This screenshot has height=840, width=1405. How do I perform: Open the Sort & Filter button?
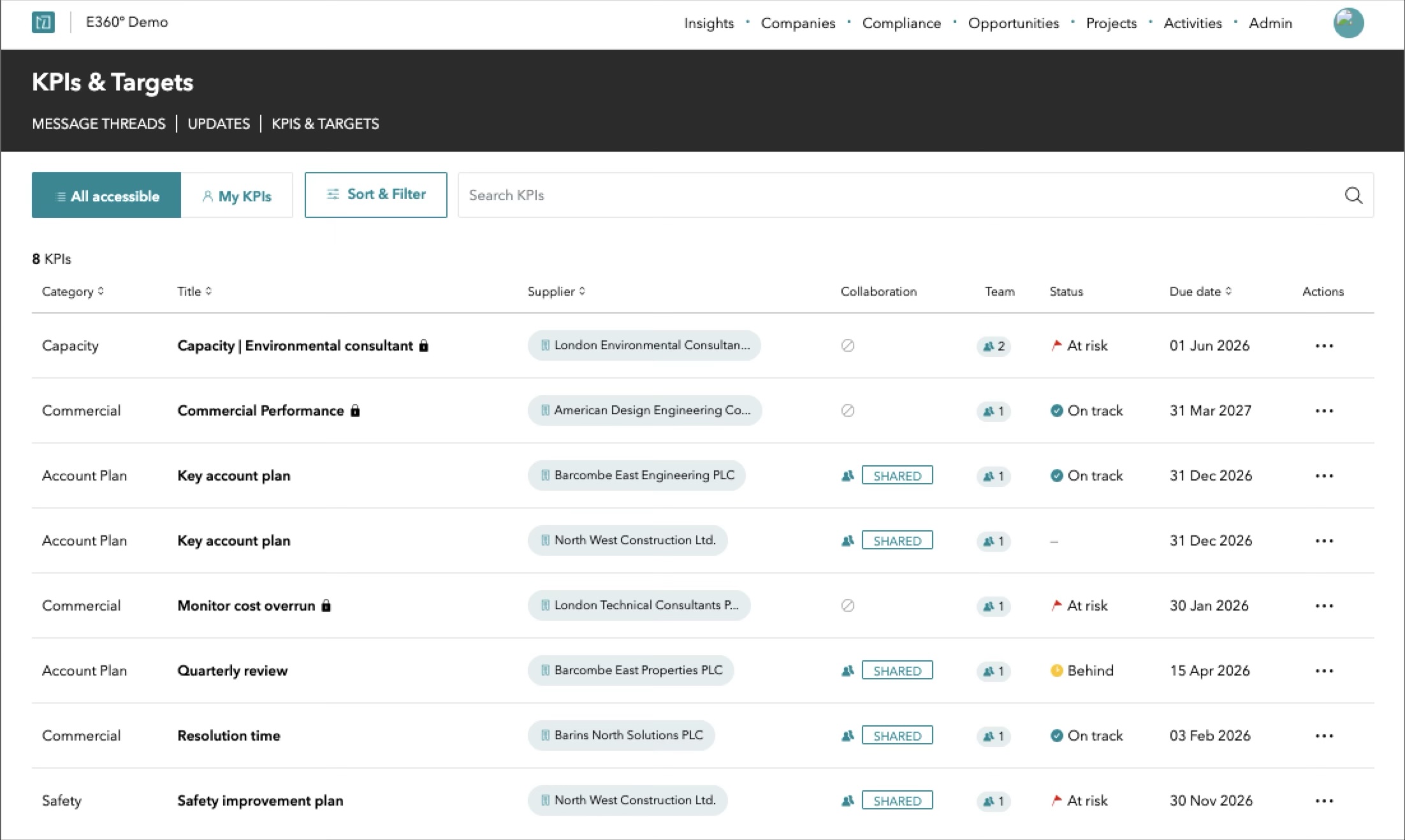coord(375,194)
